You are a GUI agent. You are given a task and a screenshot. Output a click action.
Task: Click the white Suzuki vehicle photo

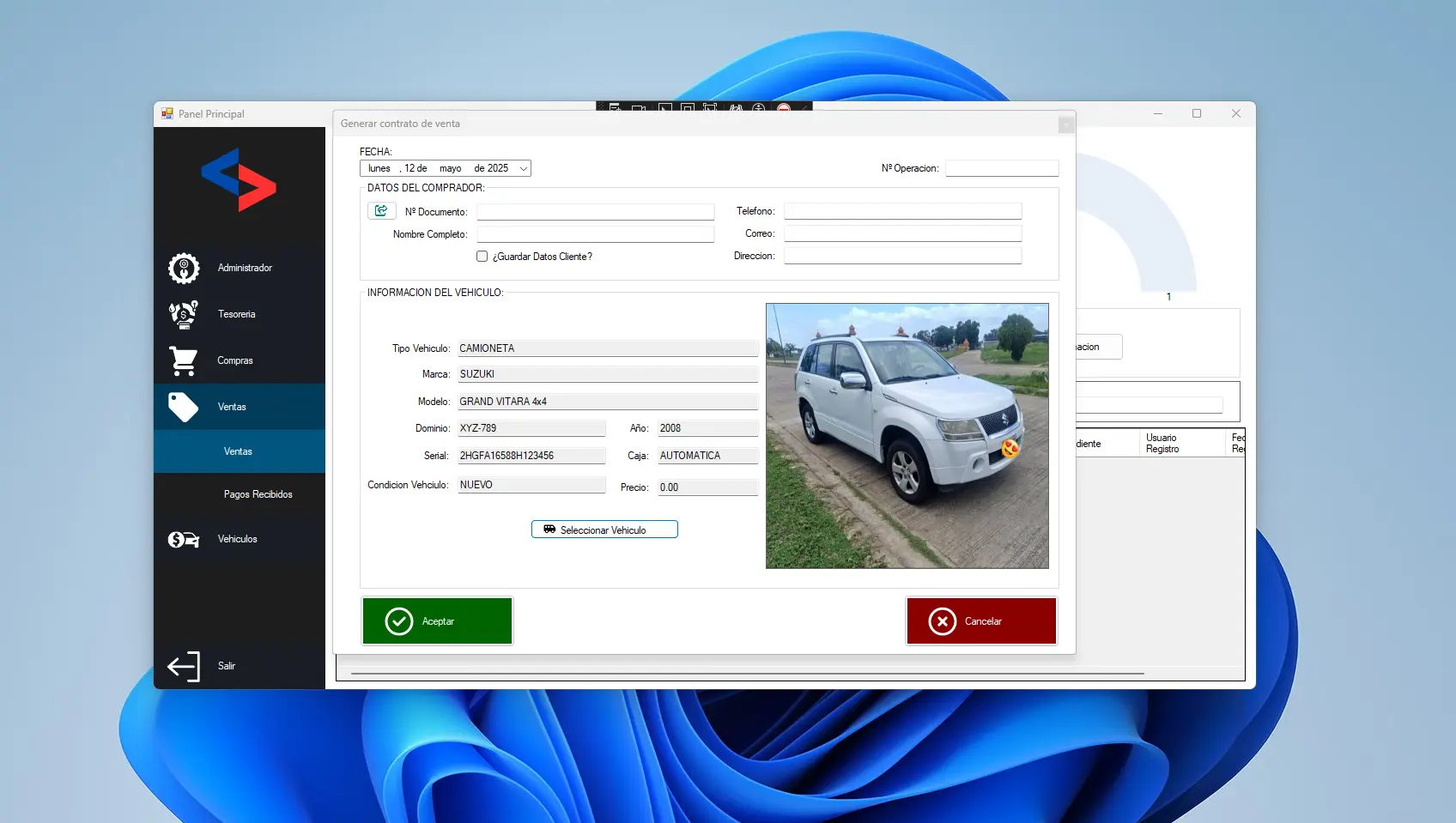click(907, 436)
